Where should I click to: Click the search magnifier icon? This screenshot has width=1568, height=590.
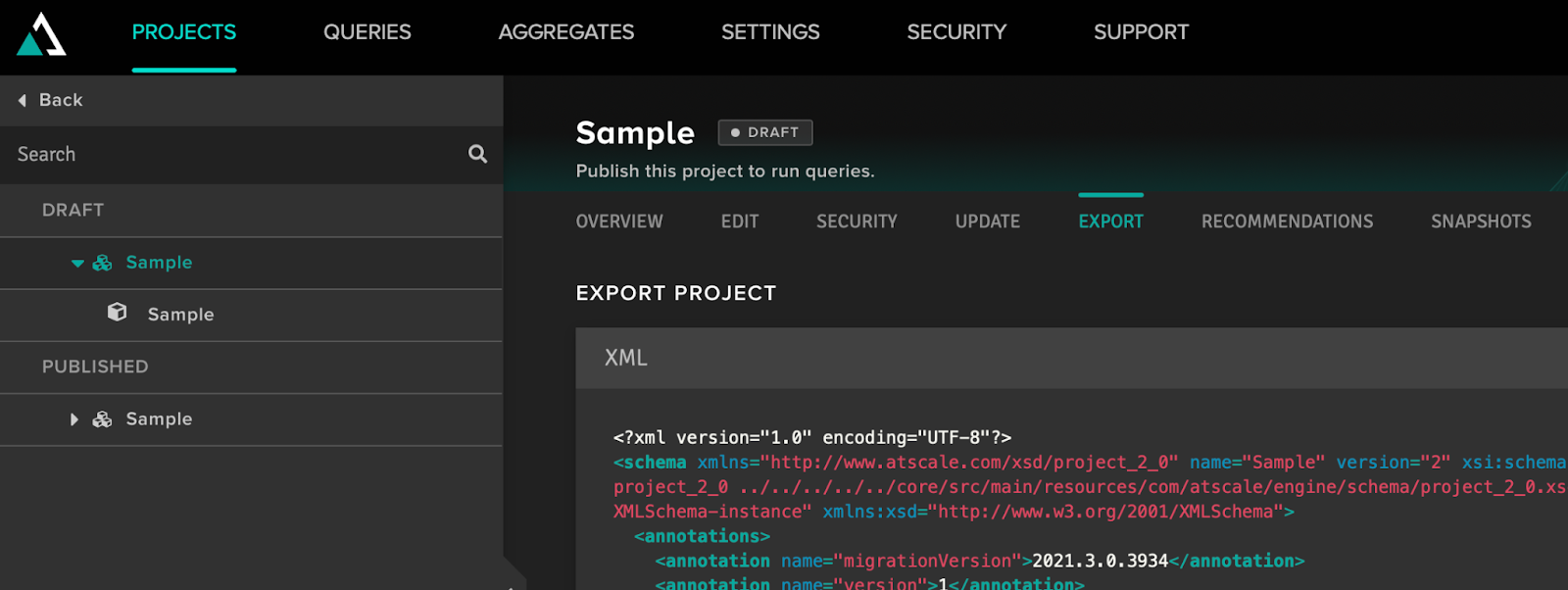[477, 154]
